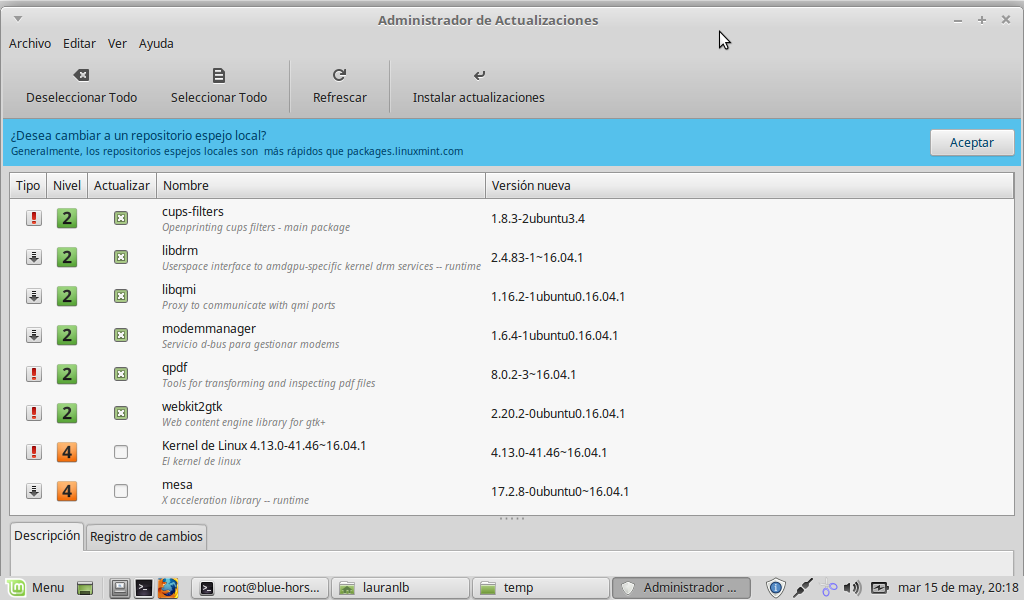Click the volume icon in system tray
This screenshot has height=600, width=1024.
pos(852,588)
